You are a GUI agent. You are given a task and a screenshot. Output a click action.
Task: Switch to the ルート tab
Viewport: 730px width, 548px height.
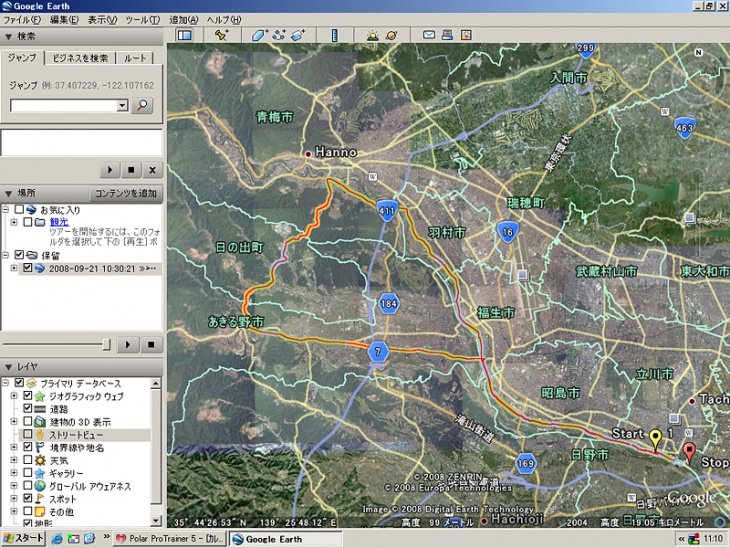(x=135, y=58)
